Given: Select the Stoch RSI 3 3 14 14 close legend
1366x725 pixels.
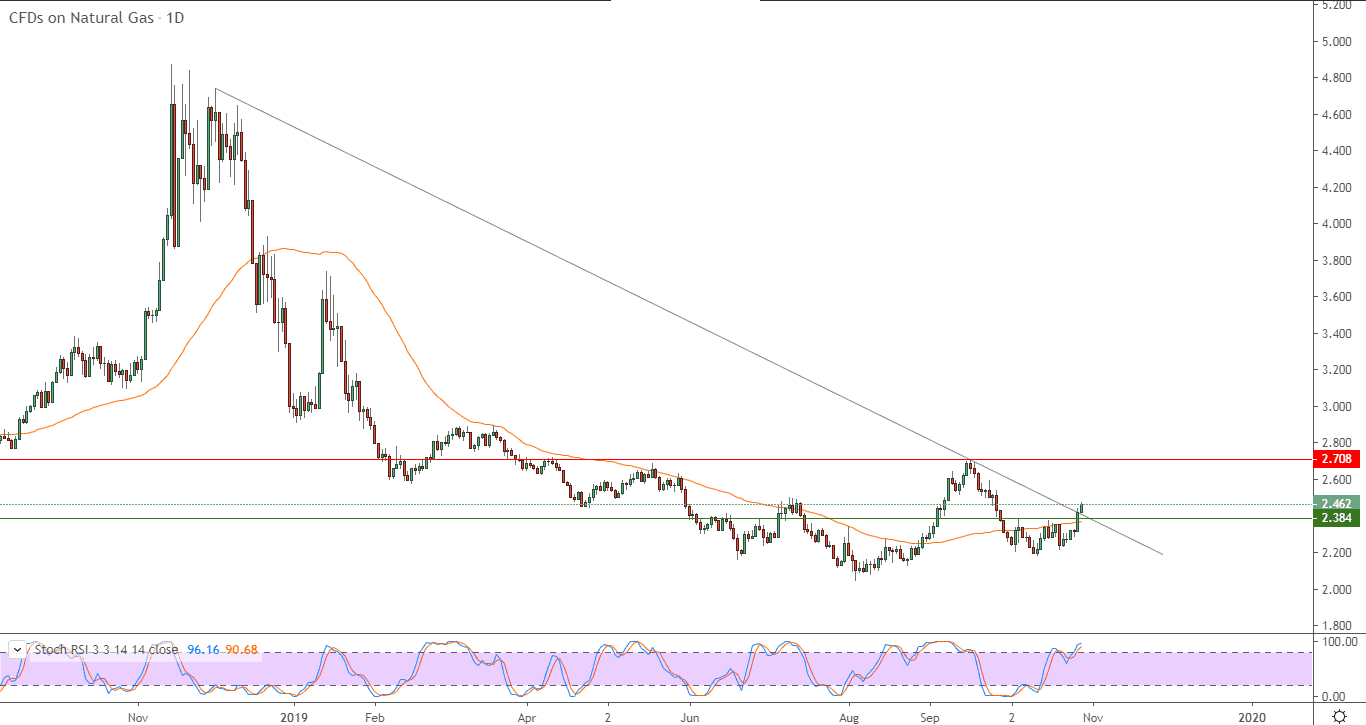Looking at the screenshot, I should [x=106, y=650].
